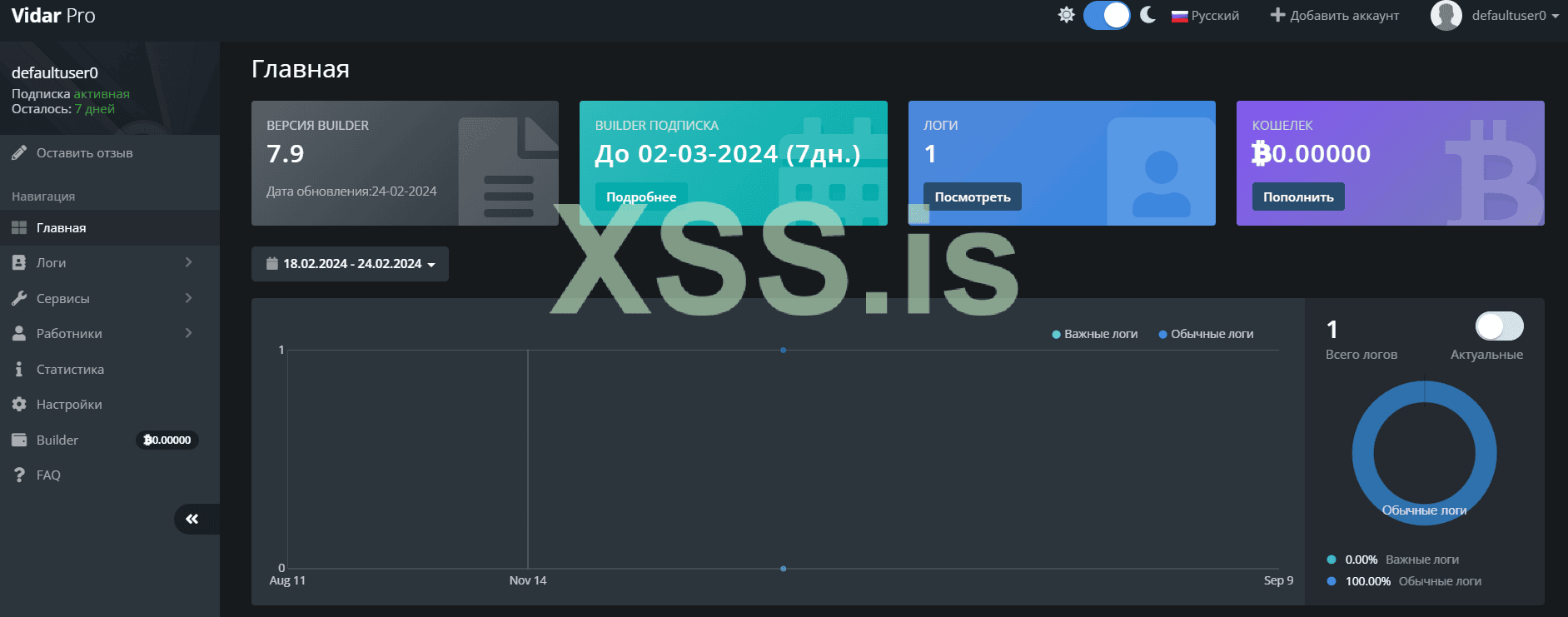Open Настройки in the sidebar
Screen dimensions: 1568x617
coord(110,404)
